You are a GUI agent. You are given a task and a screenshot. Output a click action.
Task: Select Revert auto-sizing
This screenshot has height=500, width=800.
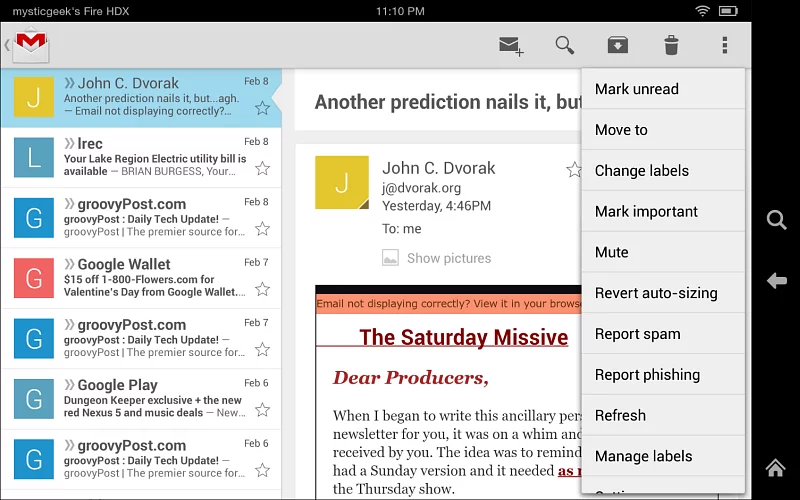pyautogui.click(x=663, y=293)
